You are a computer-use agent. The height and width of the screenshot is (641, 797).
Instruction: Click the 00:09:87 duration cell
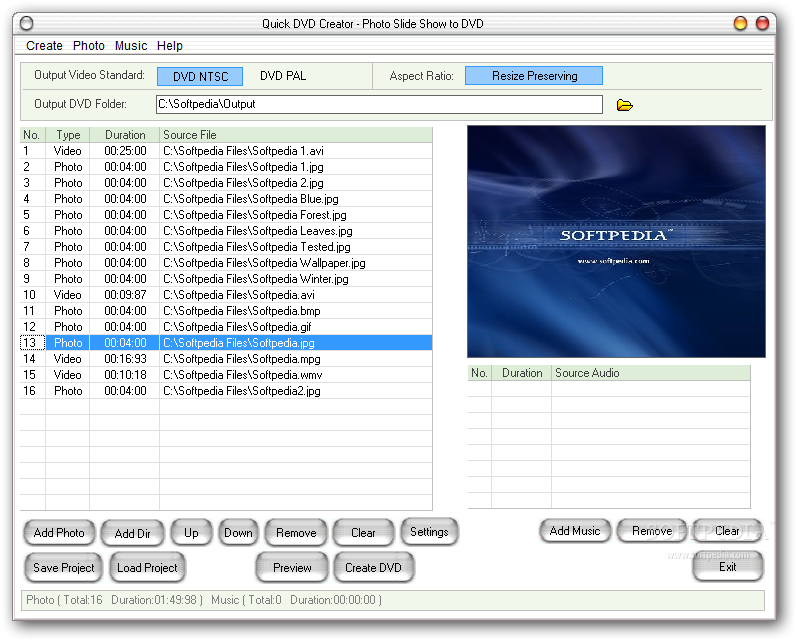(x=125, y=295)
